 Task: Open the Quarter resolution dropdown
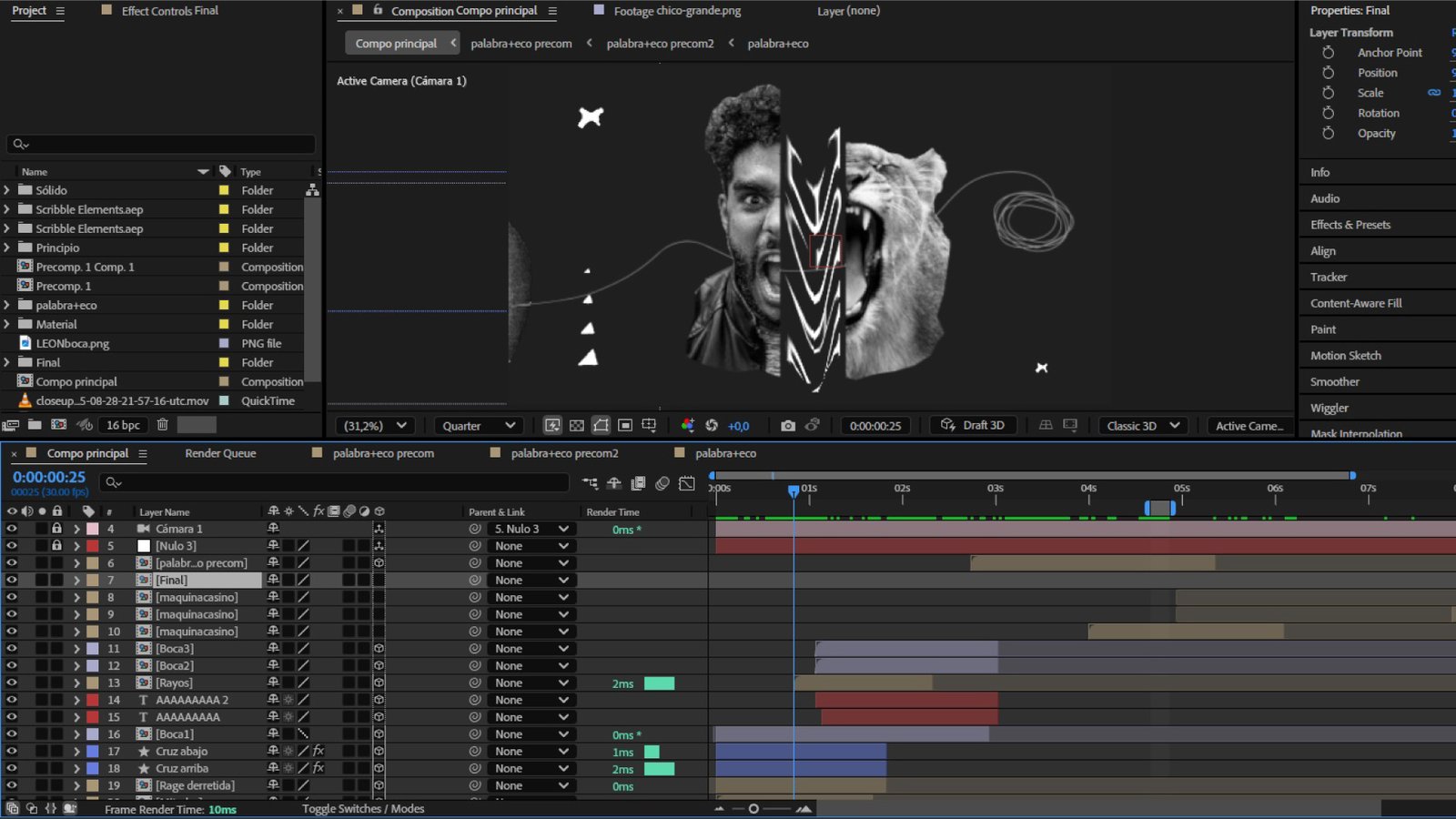point(479,426)
